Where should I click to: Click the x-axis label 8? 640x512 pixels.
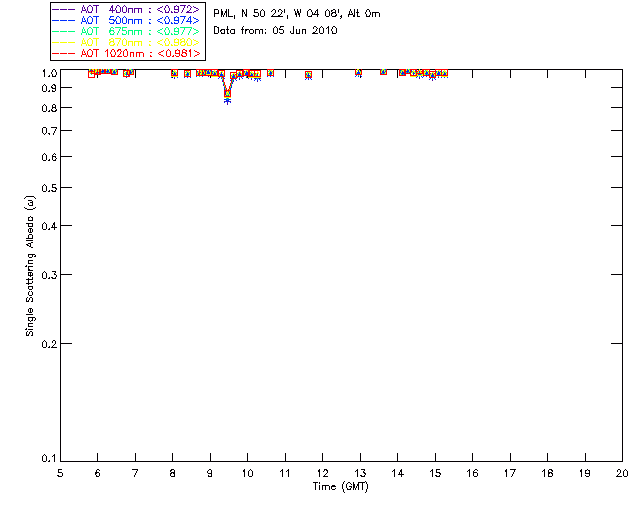173,473
